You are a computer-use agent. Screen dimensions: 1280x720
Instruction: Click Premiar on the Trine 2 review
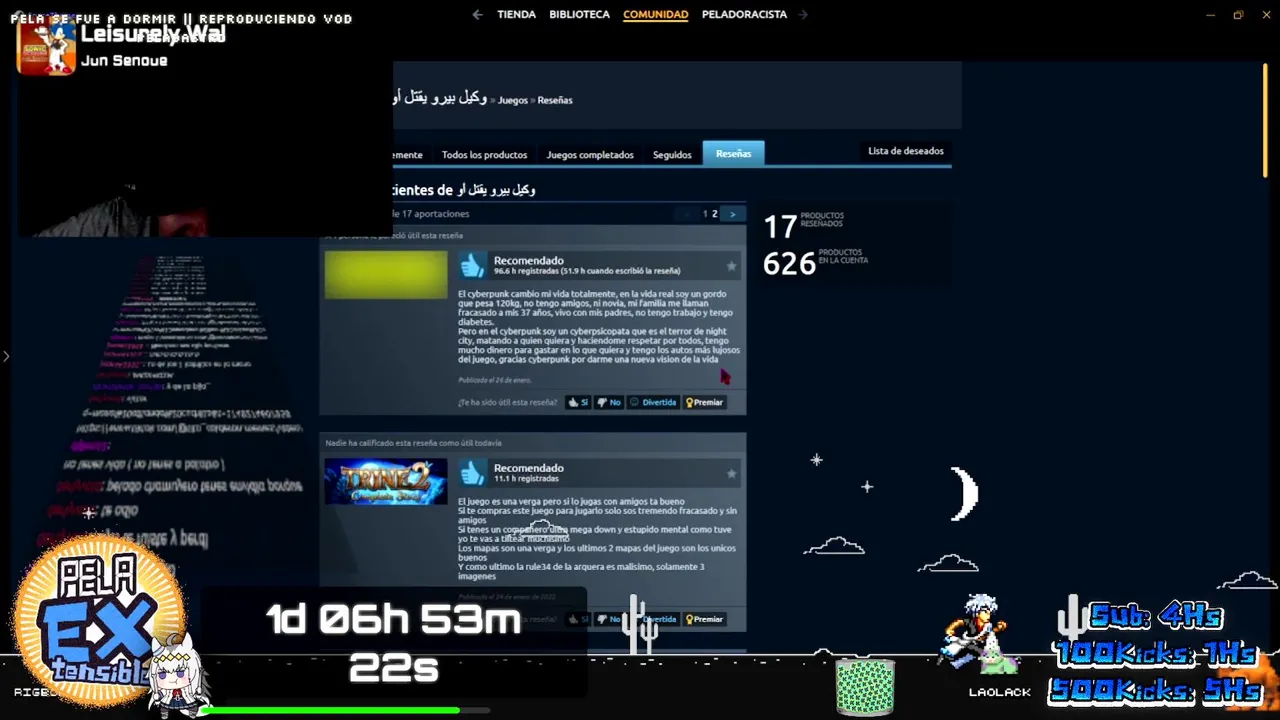click(x=704, y=619)
